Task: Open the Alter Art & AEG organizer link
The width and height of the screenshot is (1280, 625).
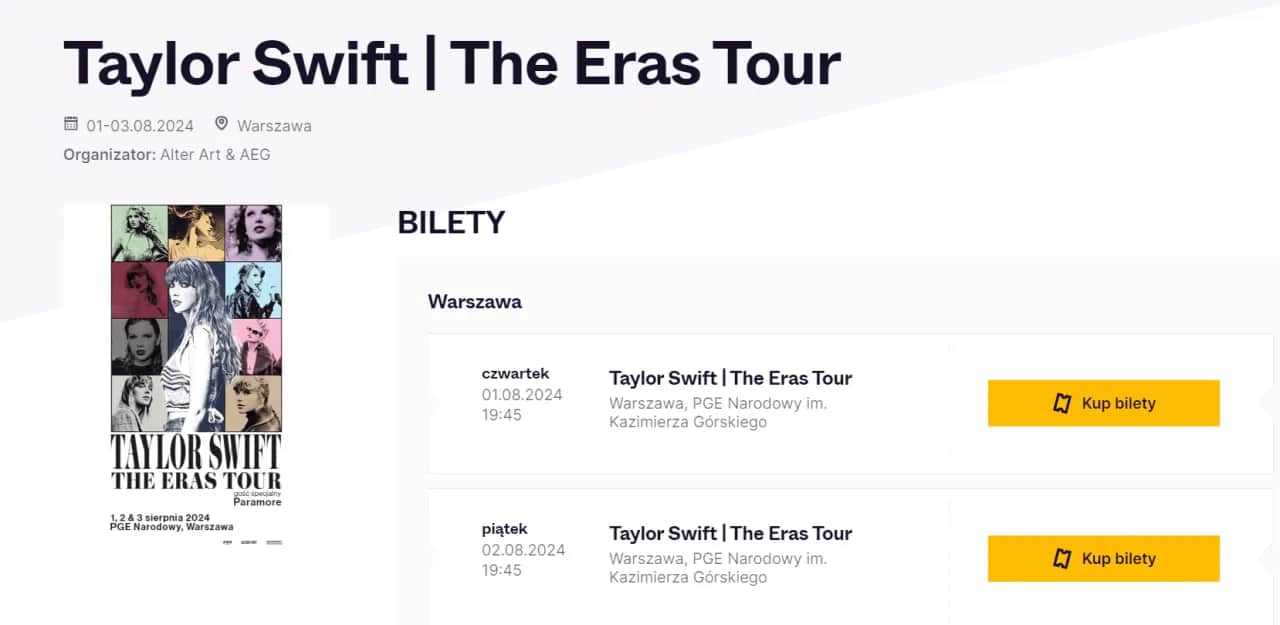Action: pyautogui.click(x=215, y=155)
